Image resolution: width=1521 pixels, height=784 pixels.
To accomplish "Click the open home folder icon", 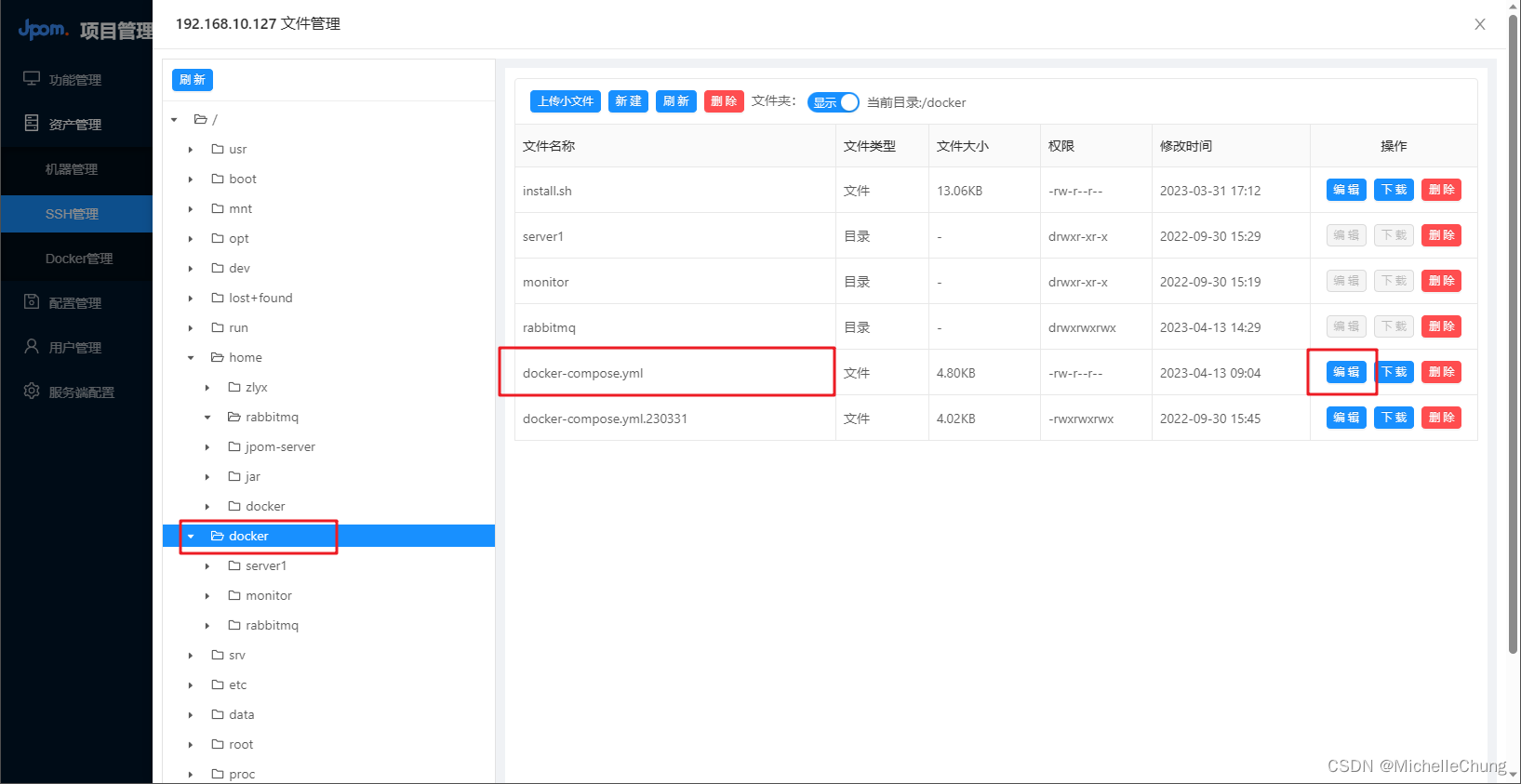I will [218, 357].
